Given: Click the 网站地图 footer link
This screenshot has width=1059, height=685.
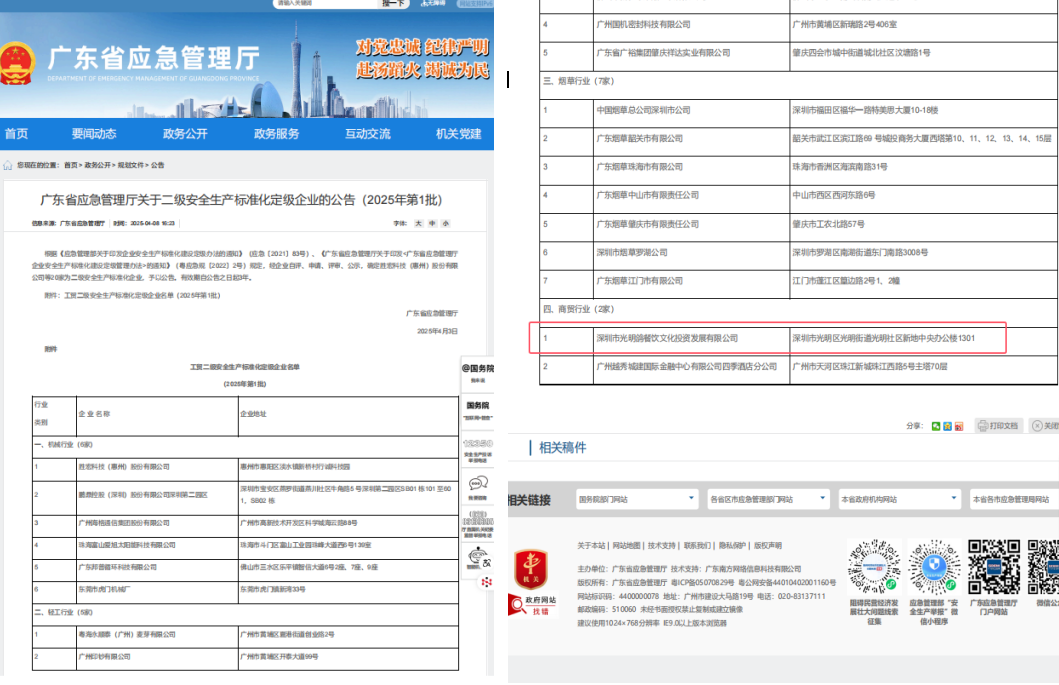Looking at the screenshot, I should pyautogui.click(x=627, y=546).
